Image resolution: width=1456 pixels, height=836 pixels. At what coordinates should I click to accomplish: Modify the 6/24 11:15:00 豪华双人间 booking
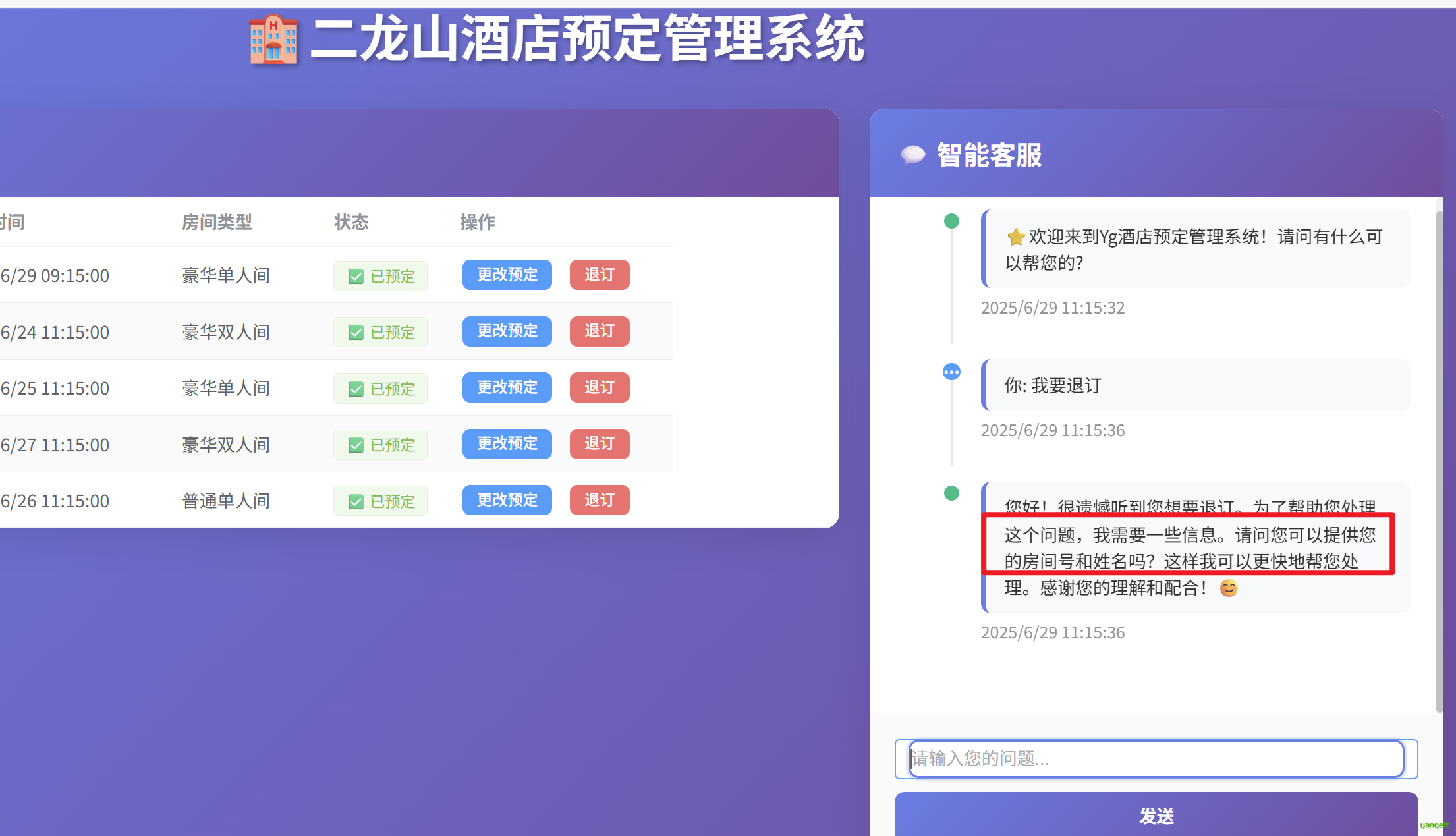pyautogui.click(x=507, y=331)
